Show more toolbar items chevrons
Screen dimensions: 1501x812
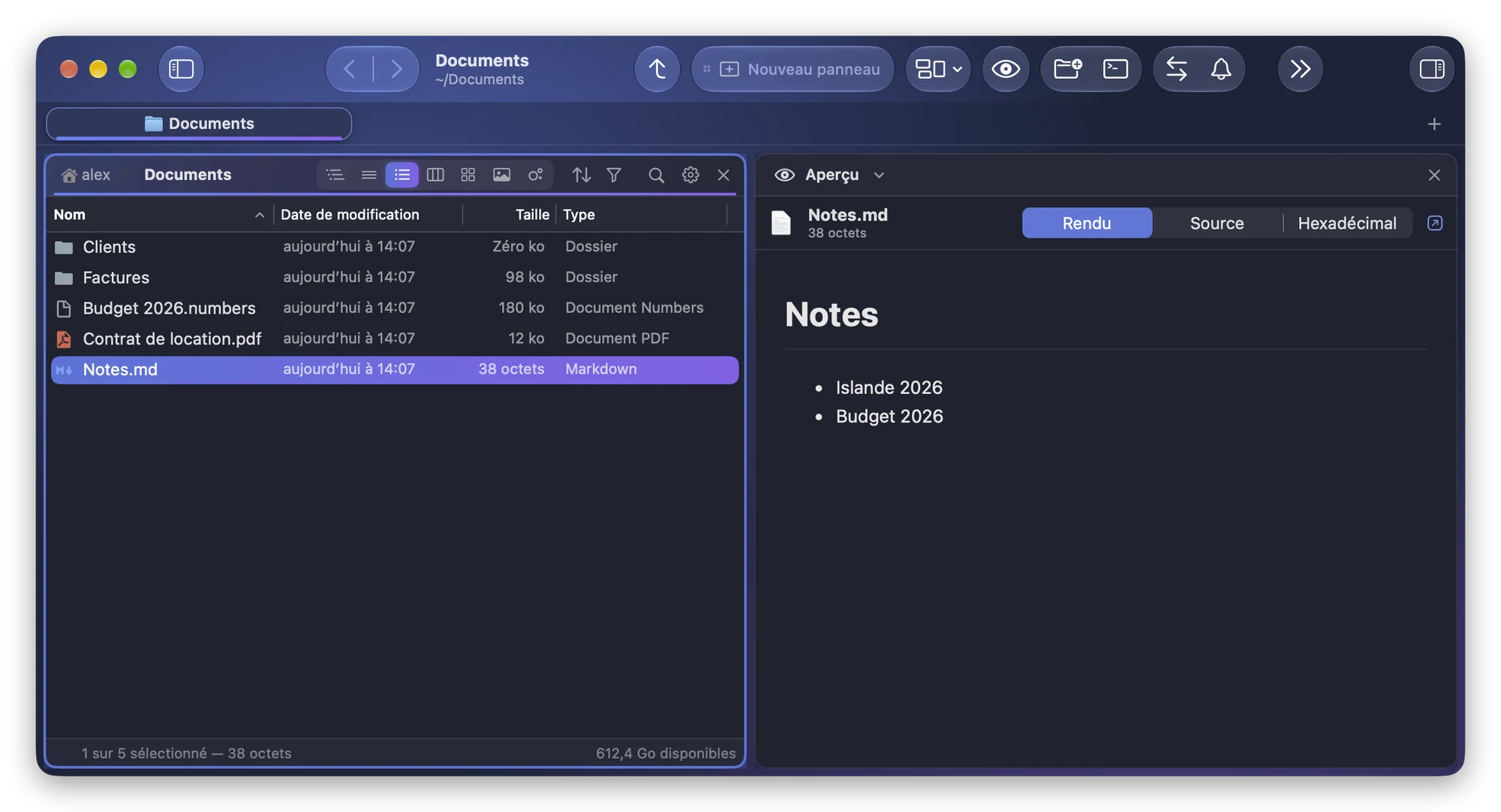(1300, 69)
